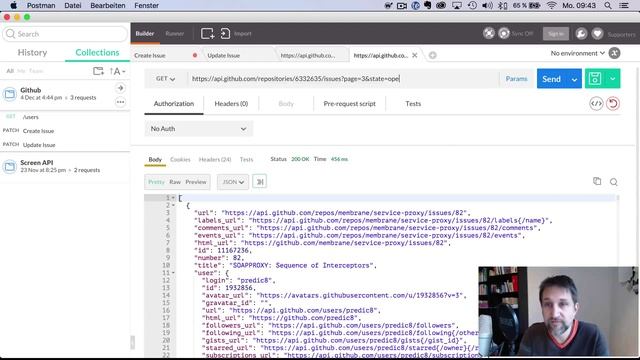Filter collections by All
This screenshot has height=360, width=640.
point(10,71)
